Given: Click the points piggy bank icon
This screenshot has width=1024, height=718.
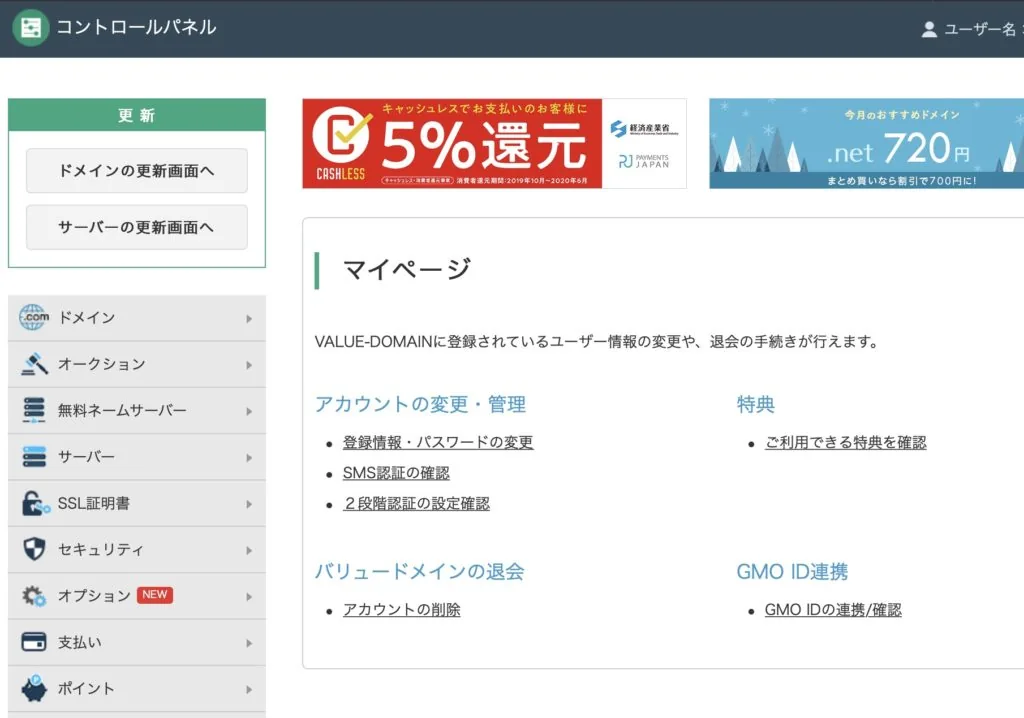Looking at the screenshot, I should (34, 689).
